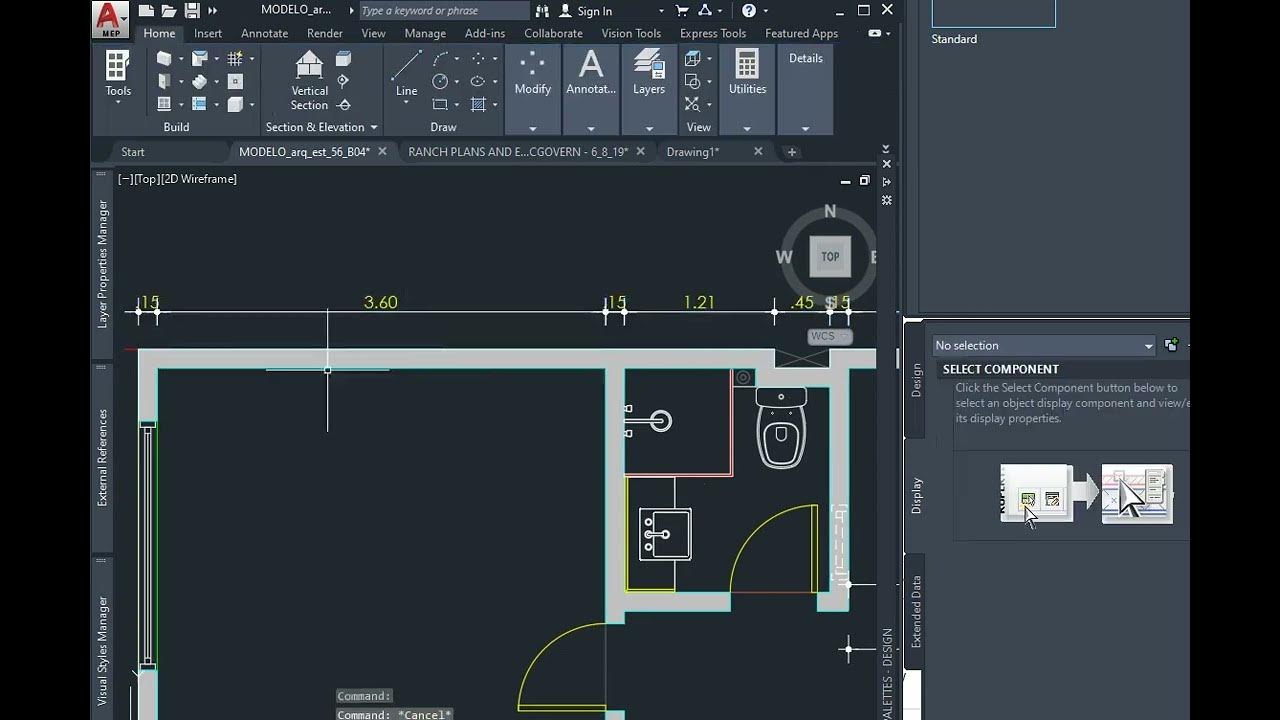Viewport: 1280px width, 720px height.
Task: Click the Quick Select icon beside No selection
Action: click(x=1171, y=345)
